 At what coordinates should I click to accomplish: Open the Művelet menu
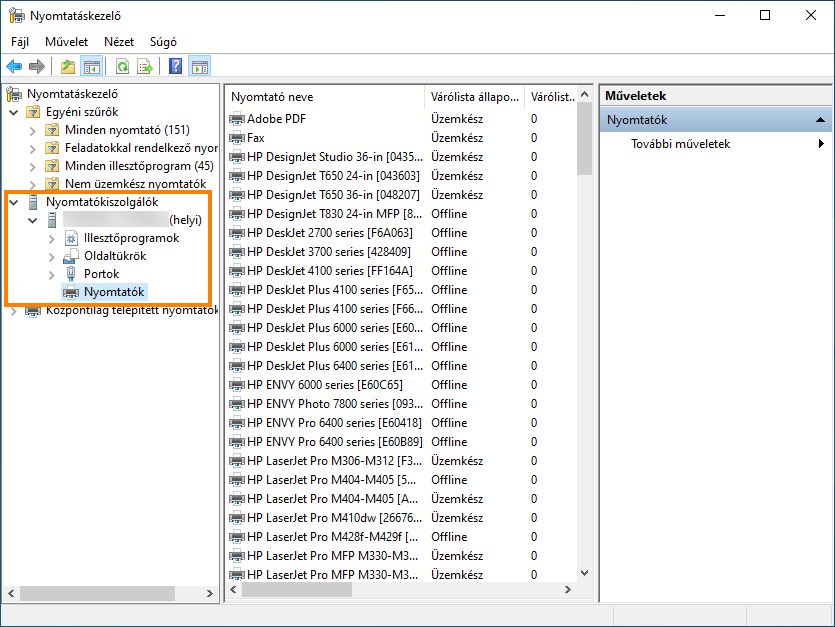pos(67,42)
